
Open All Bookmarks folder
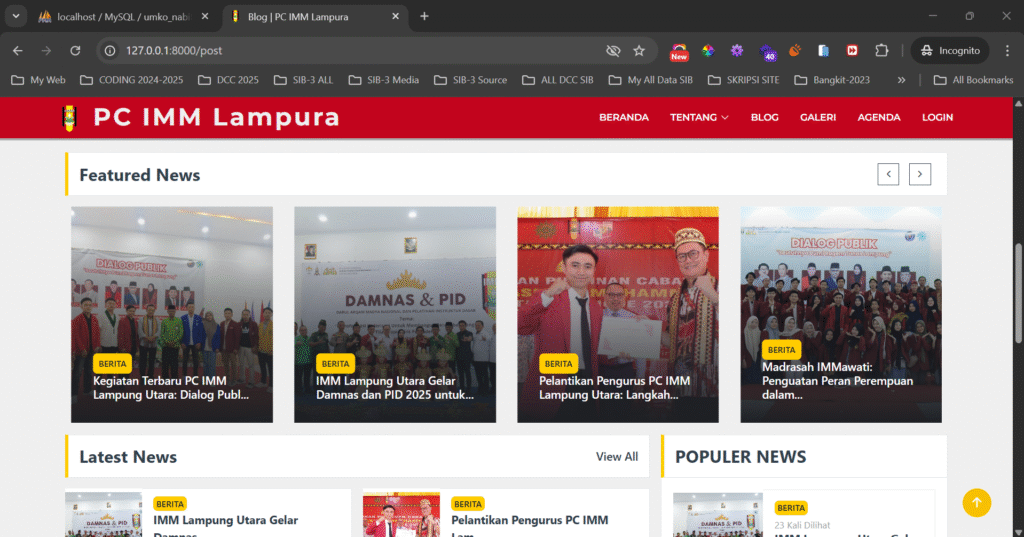point(973,80)
